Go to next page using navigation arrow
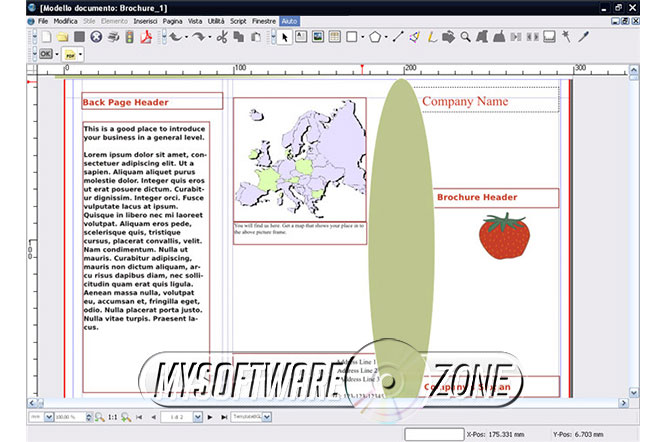 click(x=210, y=416)
